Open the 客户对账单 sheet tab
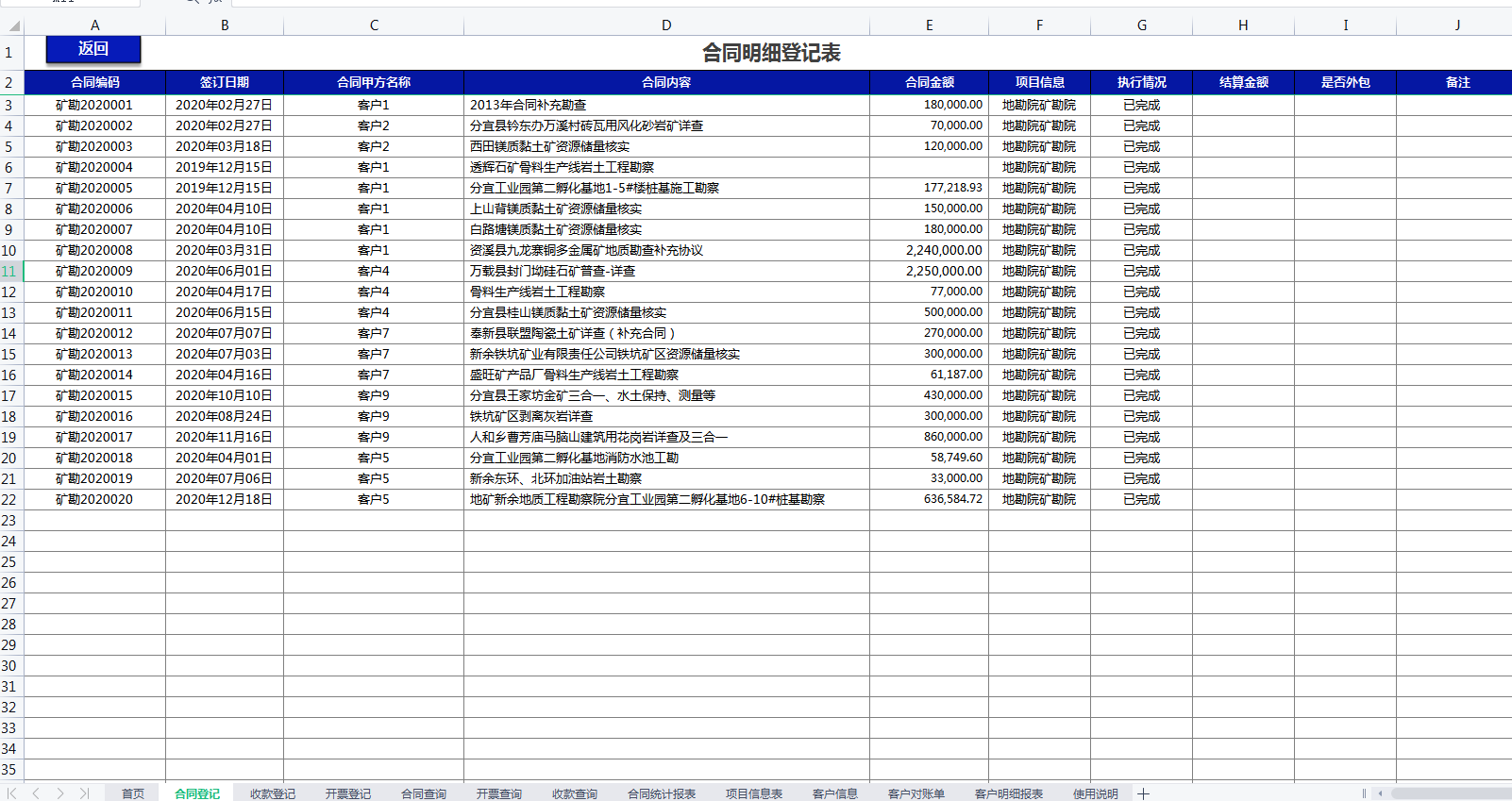The width and height of the screenshot is (1512, 801). click(x=916, y=793)
